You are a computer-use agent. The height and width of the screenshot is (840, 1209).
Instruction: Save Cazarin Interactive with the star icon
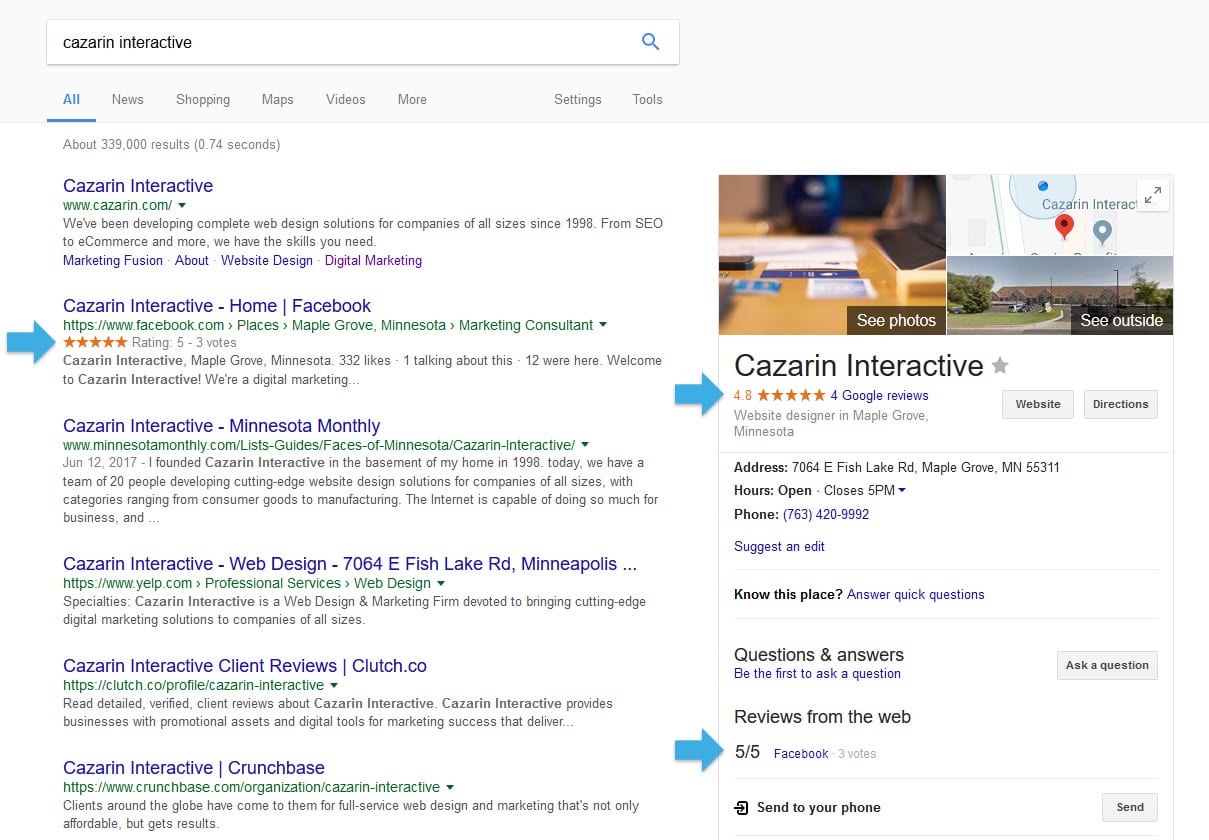(1000, 366)
